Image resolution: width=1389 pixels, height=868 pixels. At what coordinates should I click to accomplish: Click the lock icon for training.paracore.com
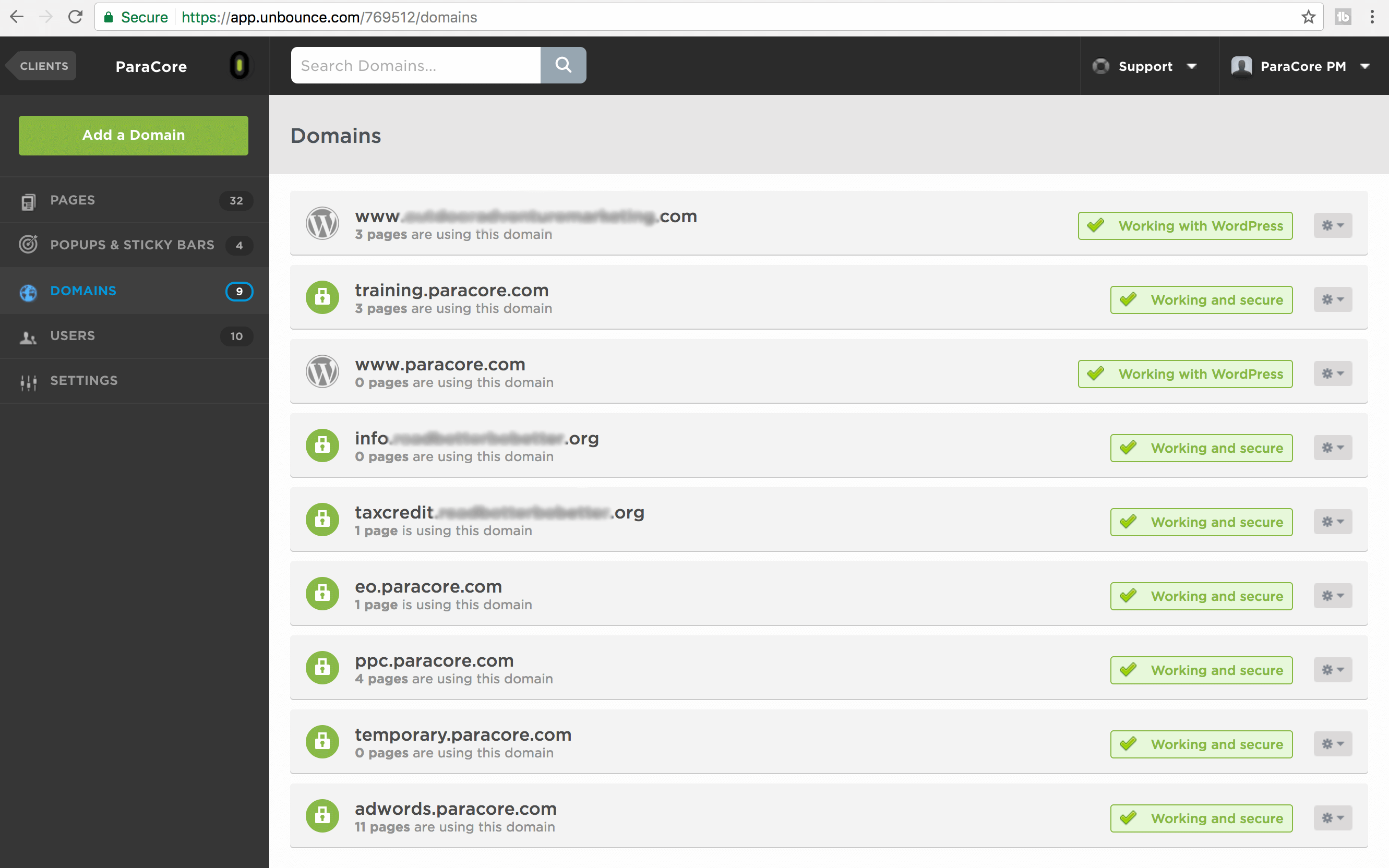click(322, 297)
